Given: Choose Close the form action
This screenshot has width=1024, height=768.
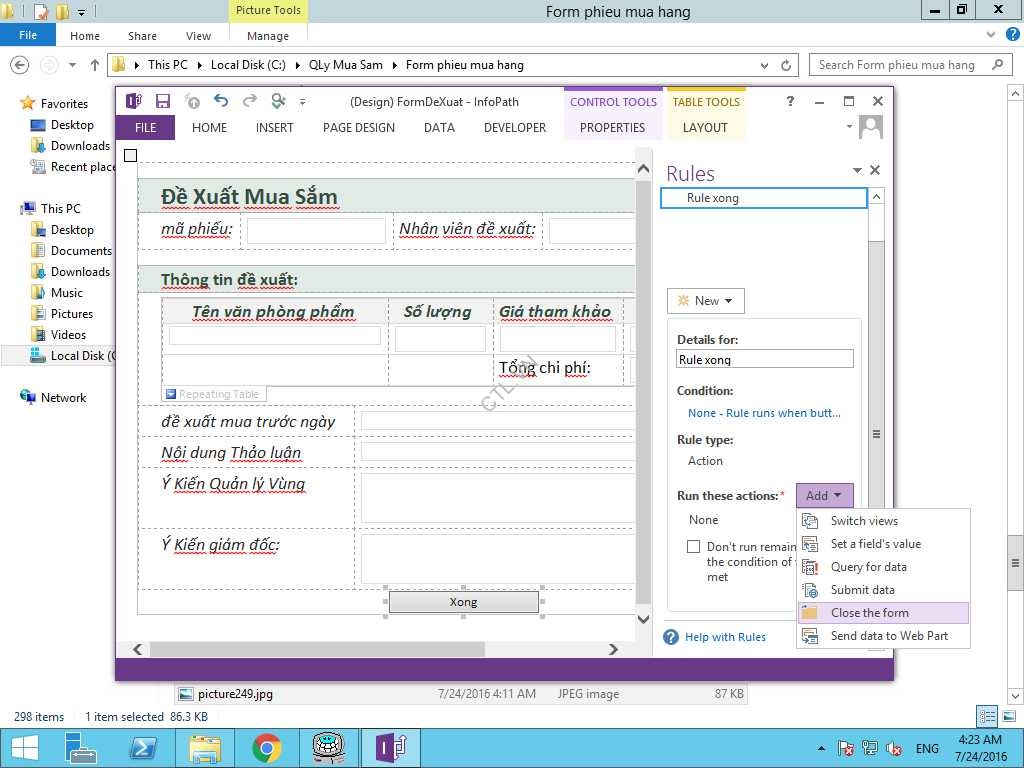Looking at the screenshot, I should pyautogui.click(x=869, y=613).
